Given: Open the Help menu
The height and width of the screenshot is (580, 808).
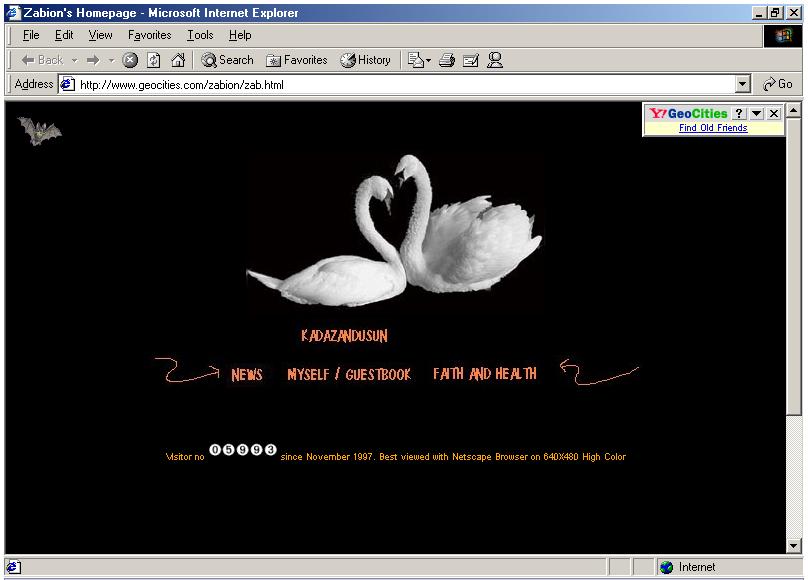Looking at the screenshot, I should (240, 35).
